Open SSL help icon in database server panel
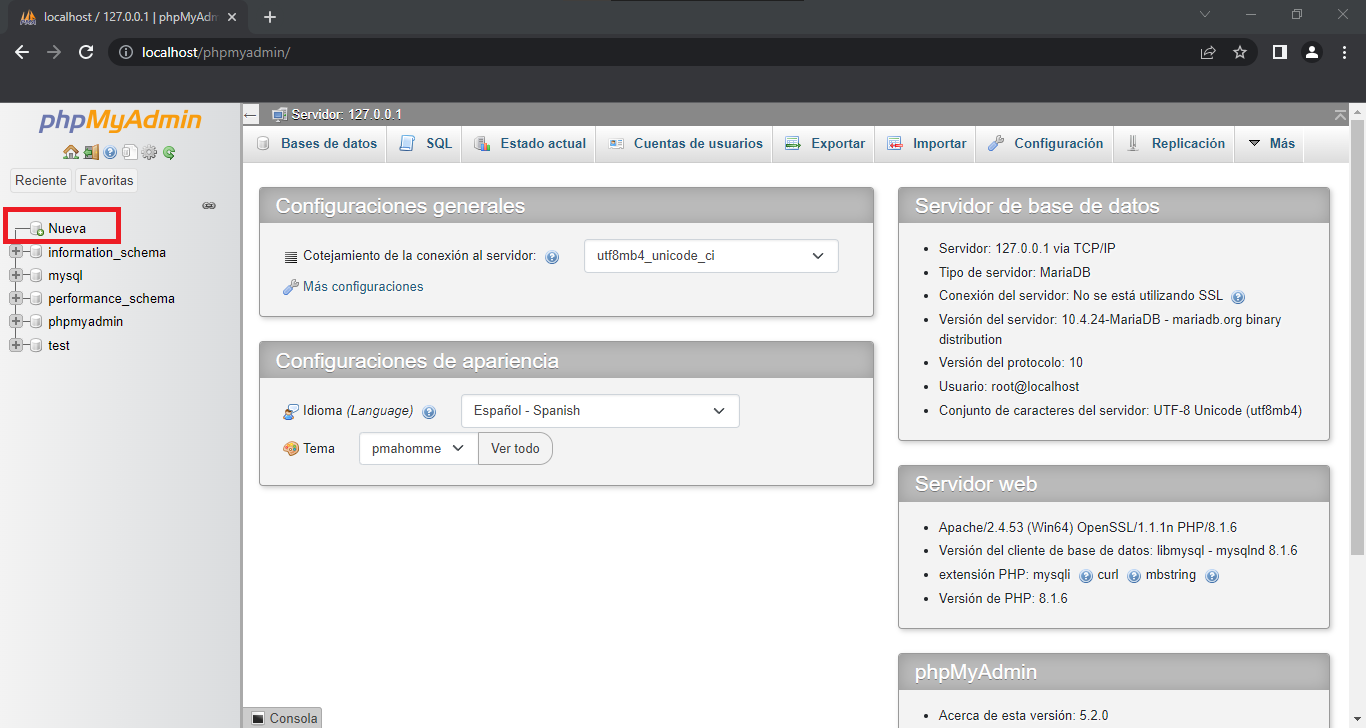 pyautogui.click(x=1238, y=297)
